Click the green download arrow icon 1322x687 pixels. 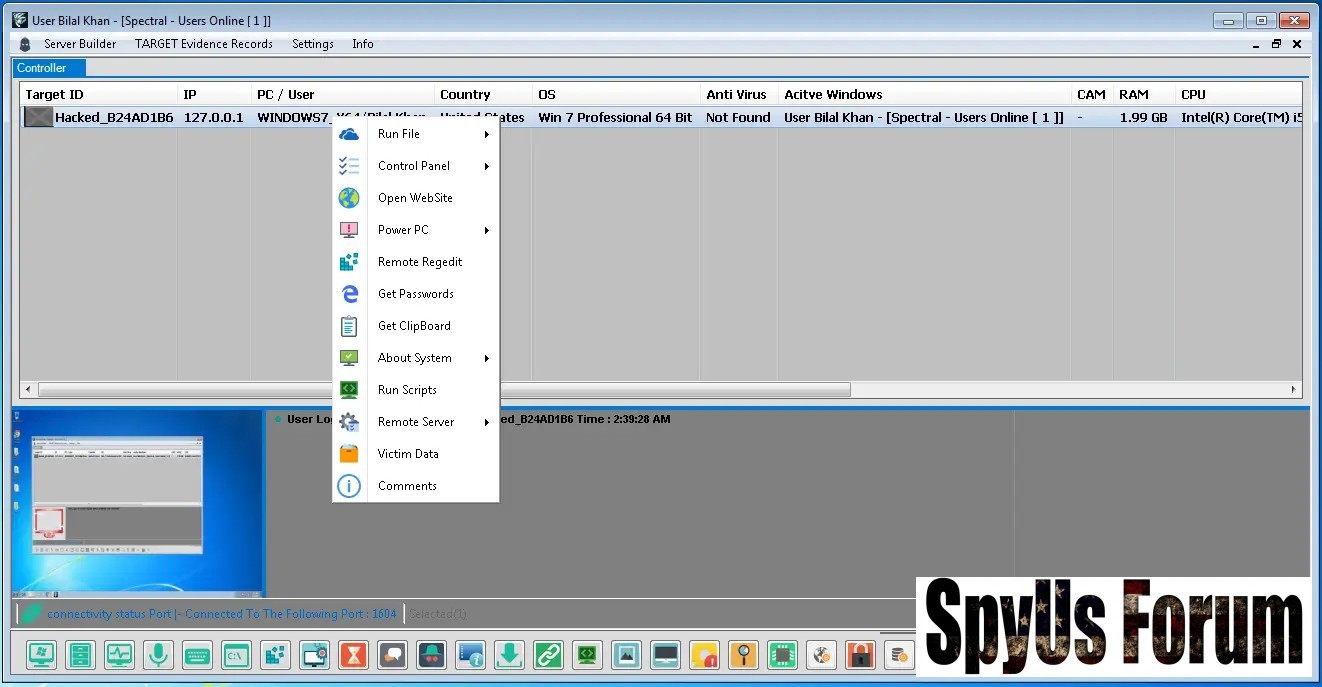(509, 655)
